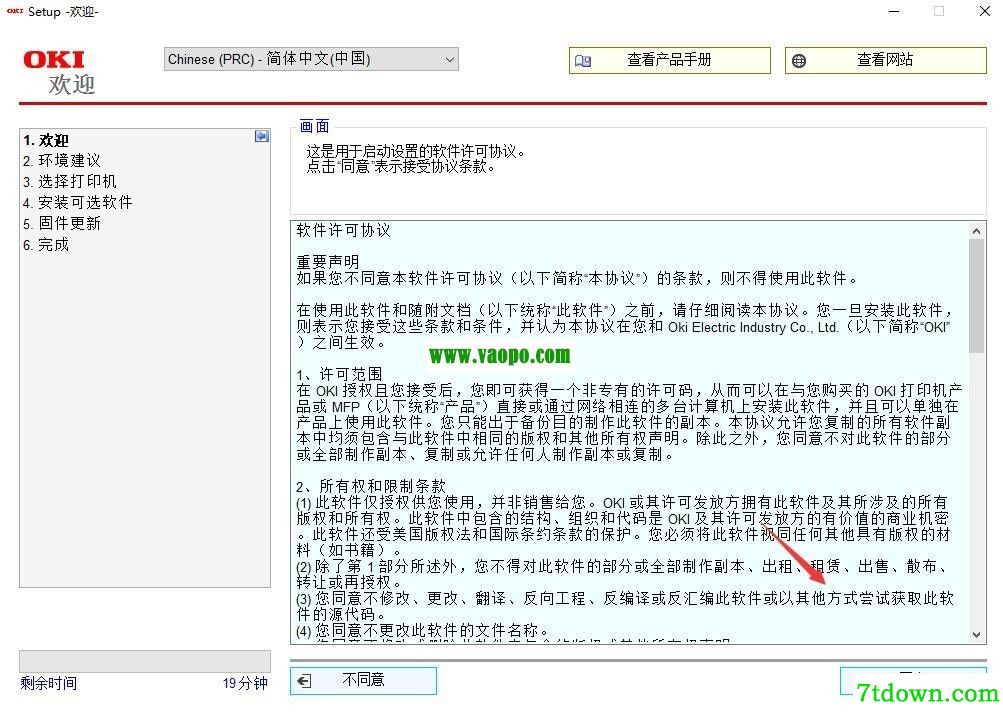Click the 剩余时间 label
This screenshot has width=1003, height=712.
49,683
